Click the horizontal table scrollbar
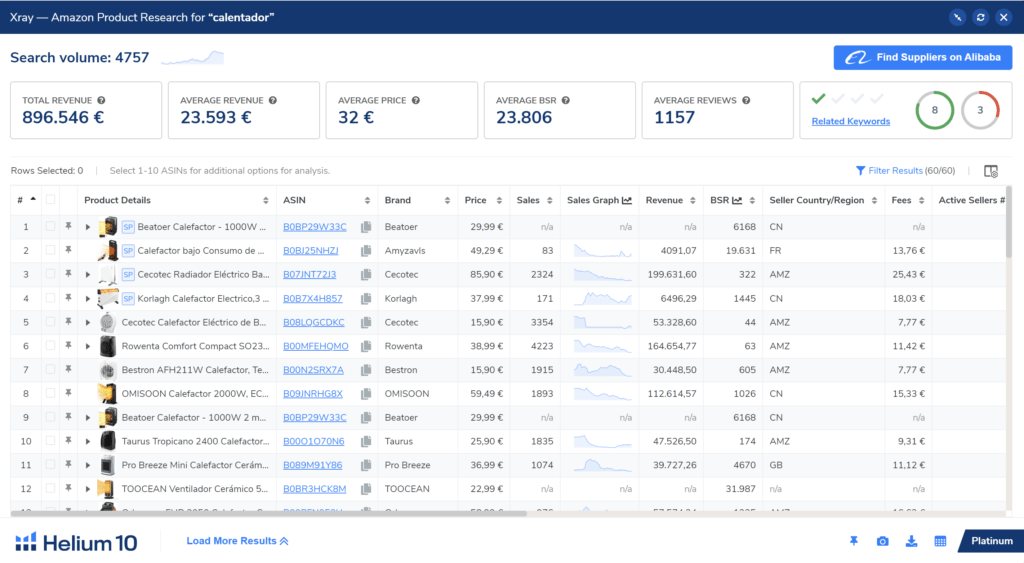Viewport: 1024px width, 563px height. [x=269, y=513]
